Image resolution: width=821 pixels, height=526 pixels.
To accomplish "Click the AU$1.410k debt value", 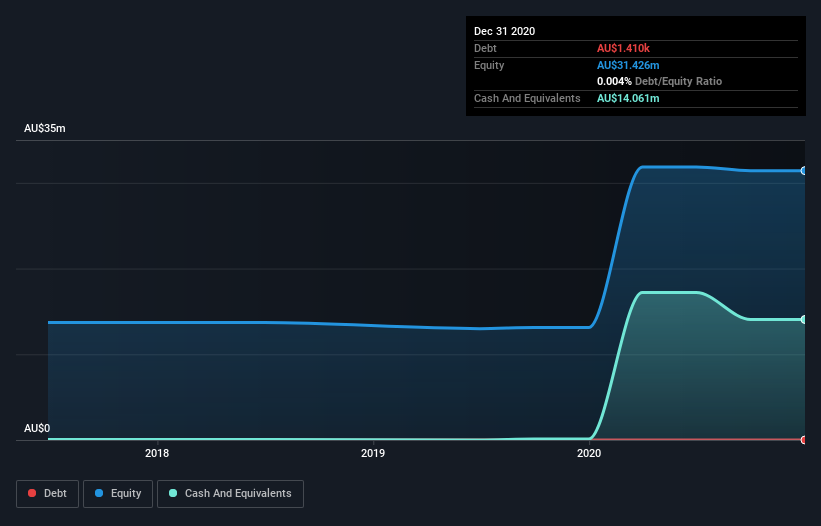I will [623, 48].
